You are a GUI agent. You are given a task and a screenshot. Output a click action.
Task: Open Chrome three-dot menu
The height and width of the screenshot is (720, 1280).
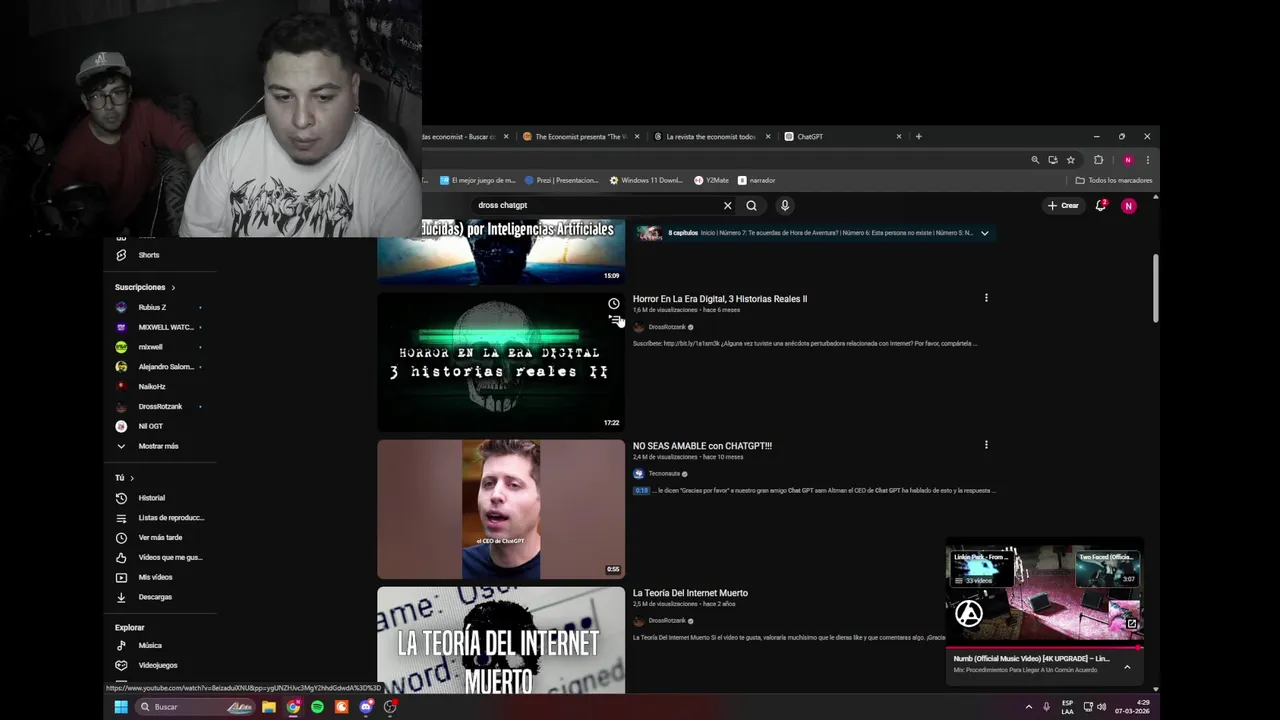pyautogui.click(x=1147, y=160)
